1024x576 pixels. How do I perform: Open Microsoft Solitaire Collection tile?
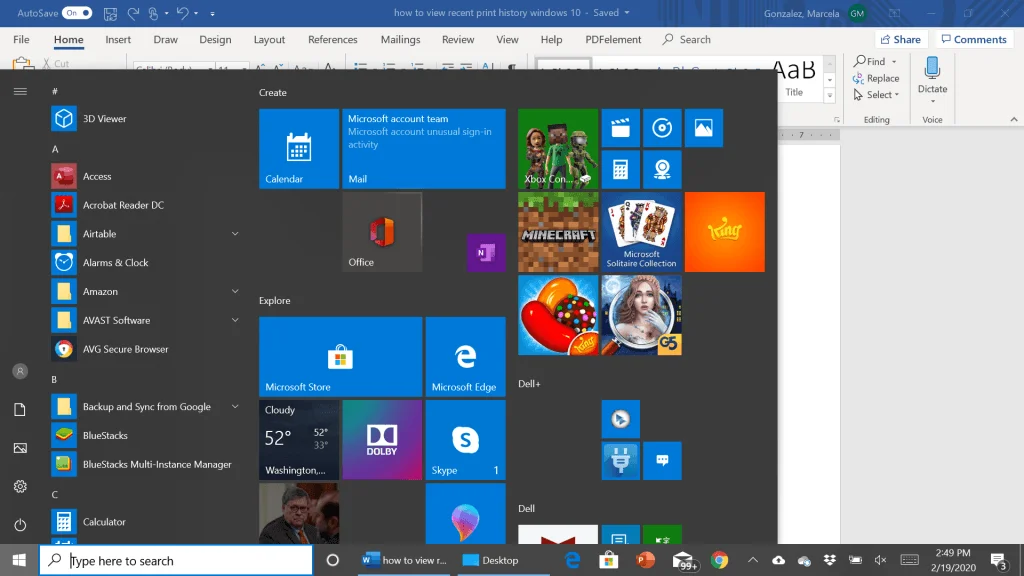point(641,232)
